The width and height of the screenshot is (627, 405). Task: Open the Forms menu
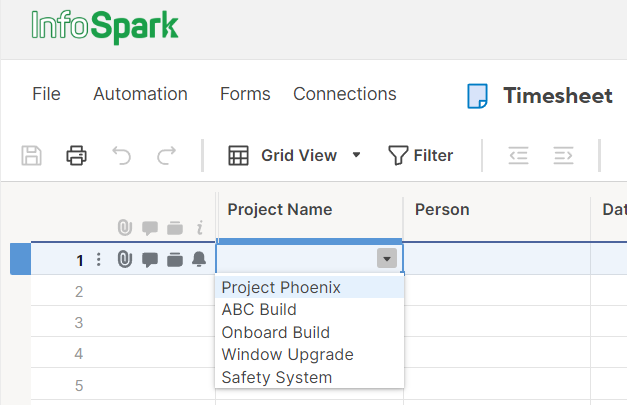click(245, 94)
